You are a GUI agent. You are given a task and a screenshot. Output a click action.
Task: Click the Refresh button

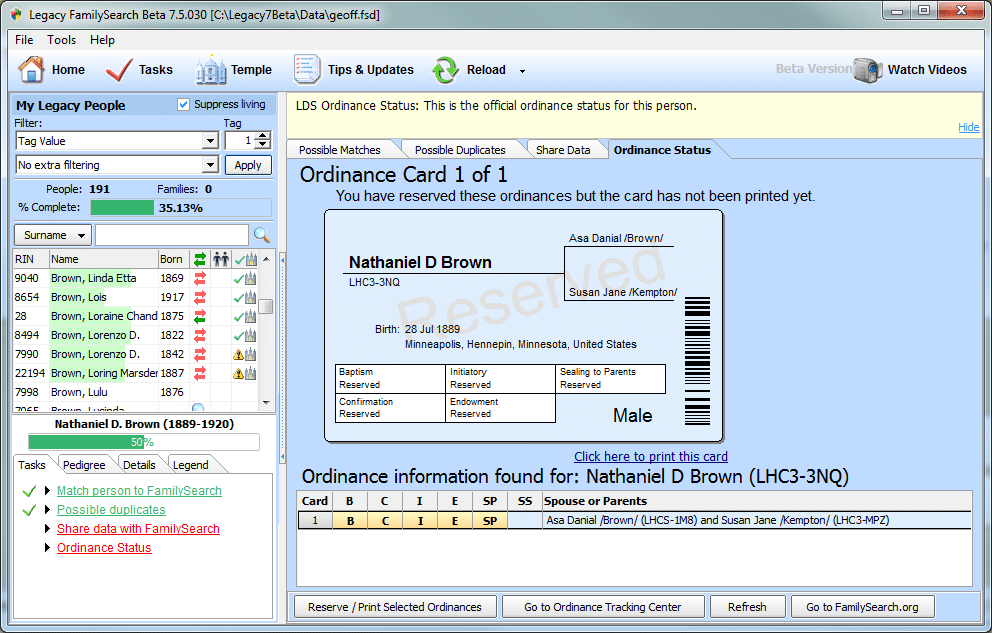[747, 607]
